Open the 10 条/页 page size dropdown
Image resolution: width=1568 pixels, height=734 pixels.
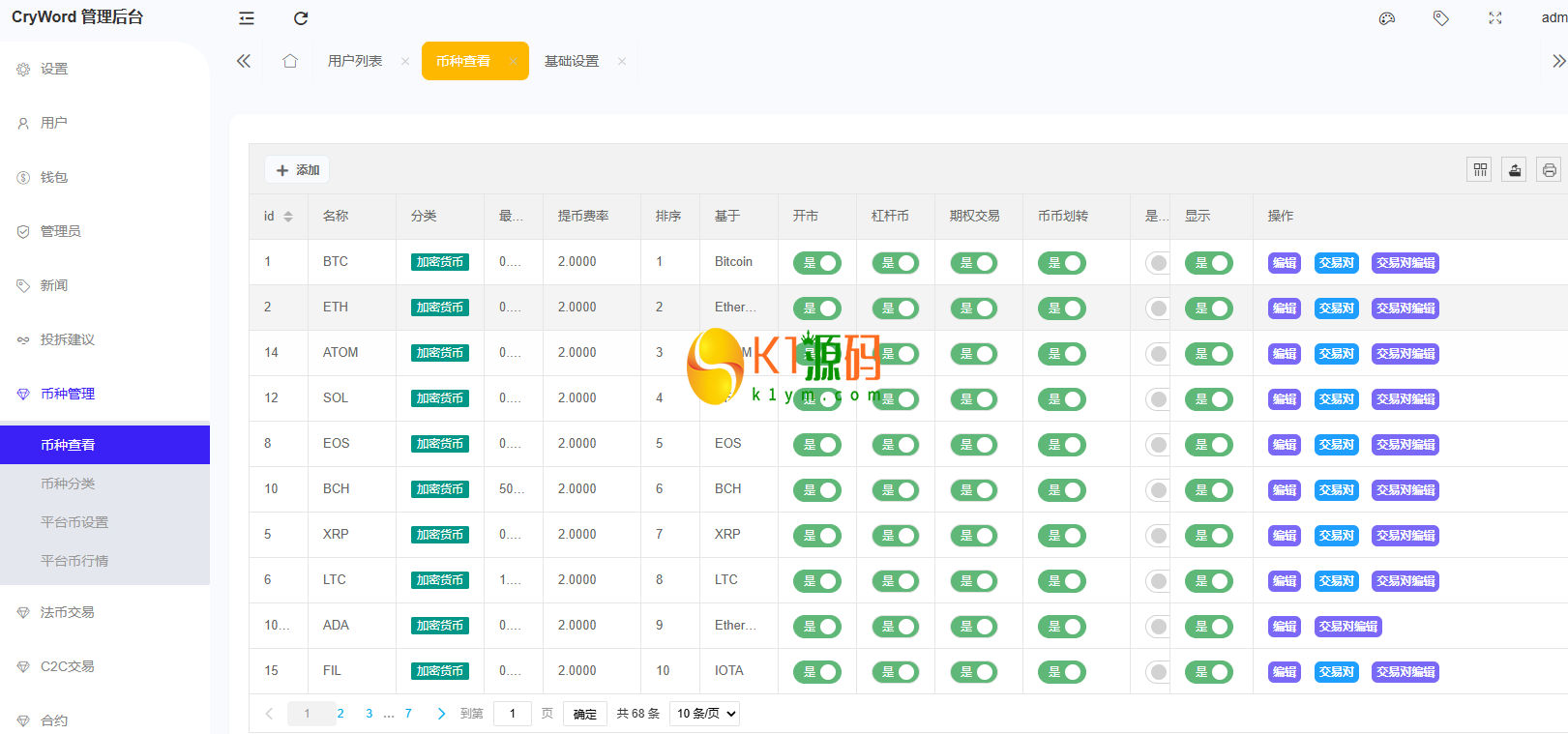click(x=705, y=714)
